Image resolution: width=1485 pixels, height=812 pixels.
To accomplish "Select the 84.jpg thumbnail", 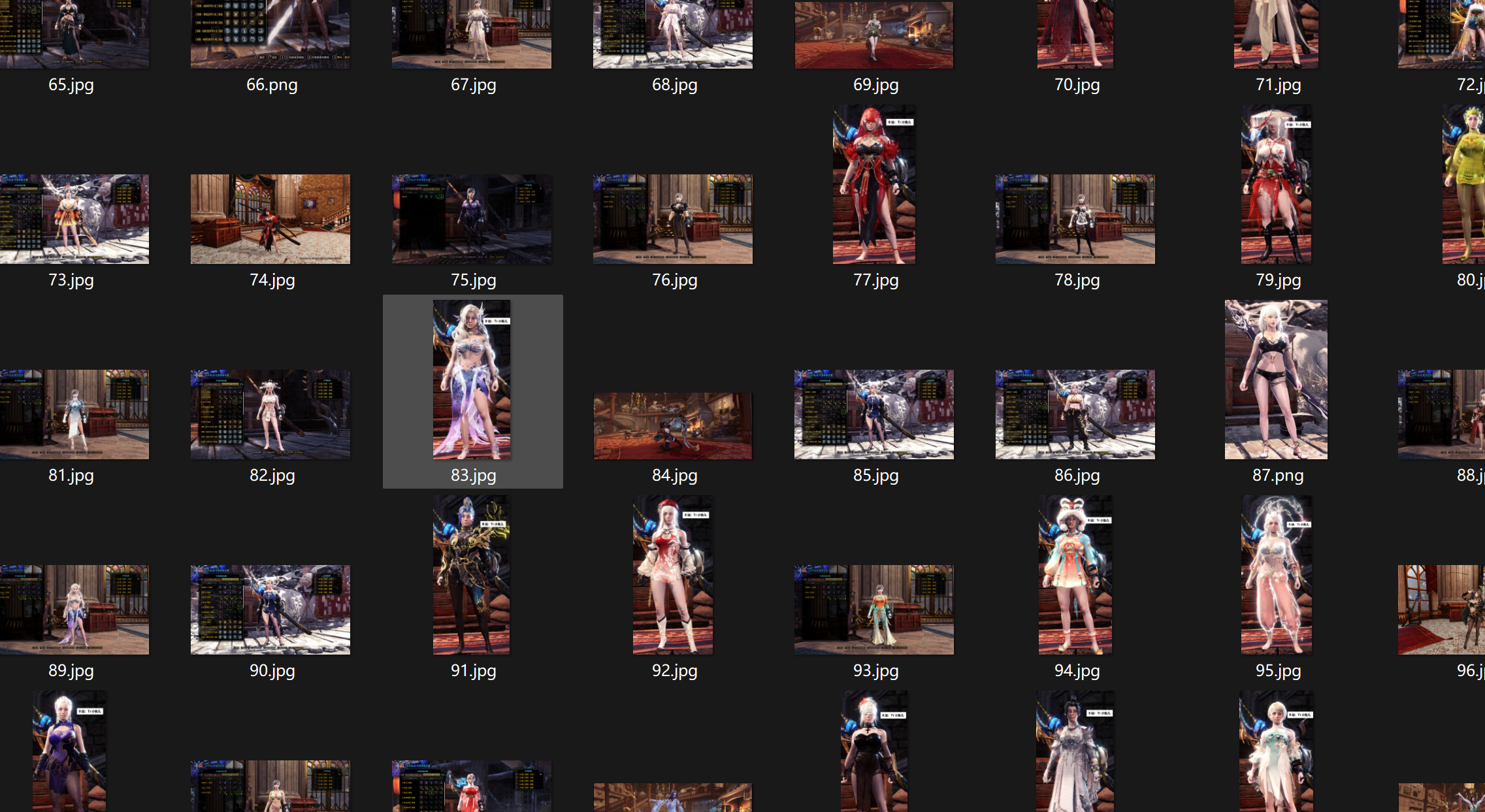I will pos(673,426).
